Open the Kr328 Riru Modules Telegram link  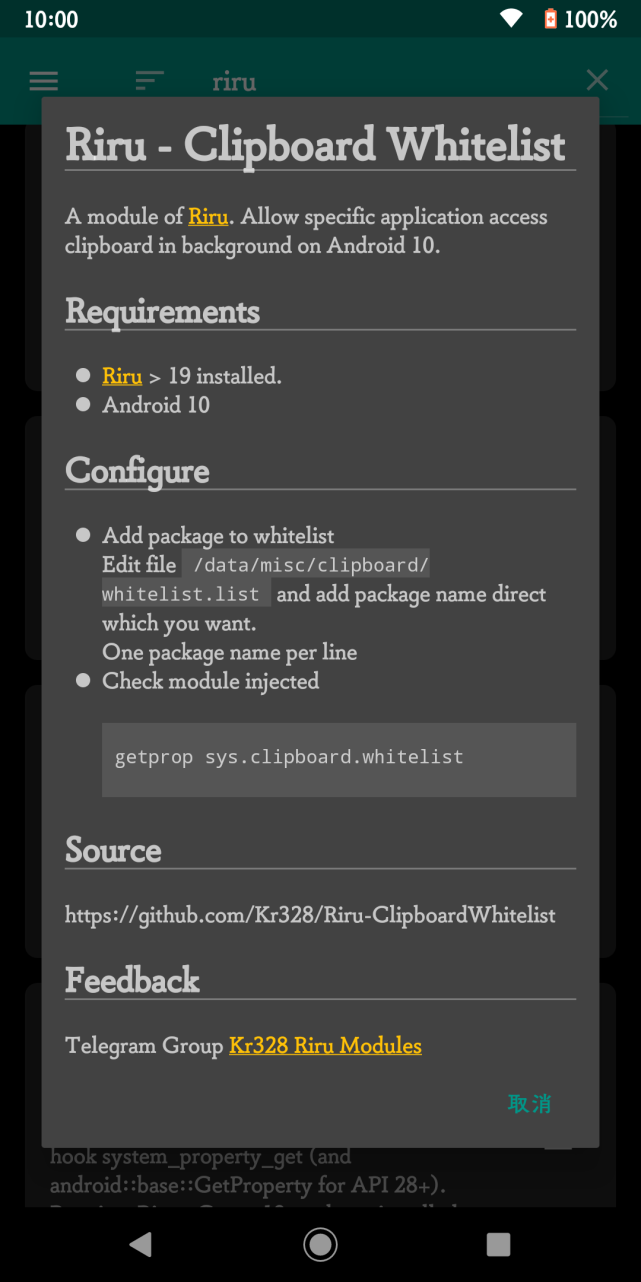pos(325,1045)
